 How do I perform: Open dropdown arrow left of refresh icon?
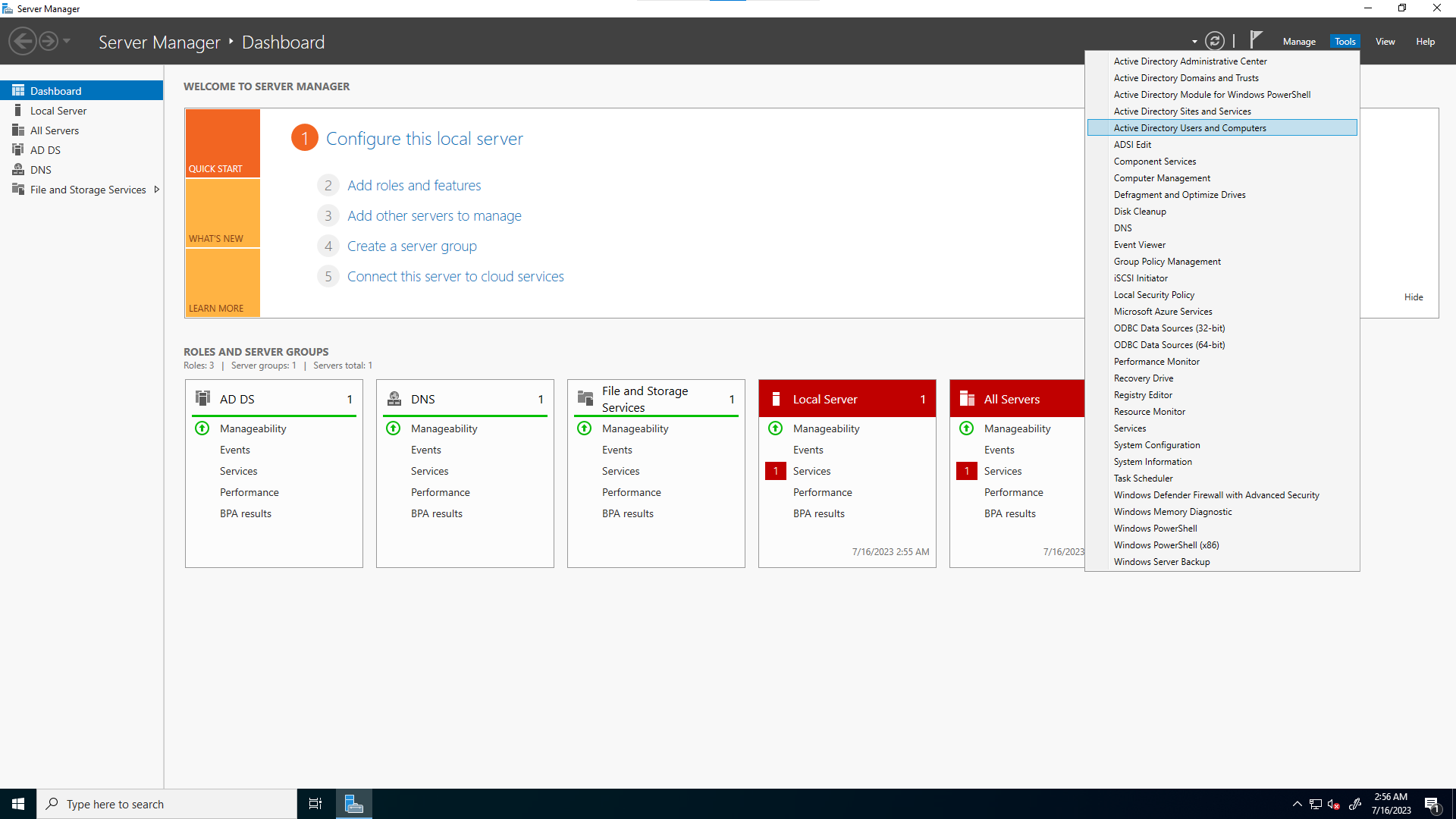click(1194, 42)
